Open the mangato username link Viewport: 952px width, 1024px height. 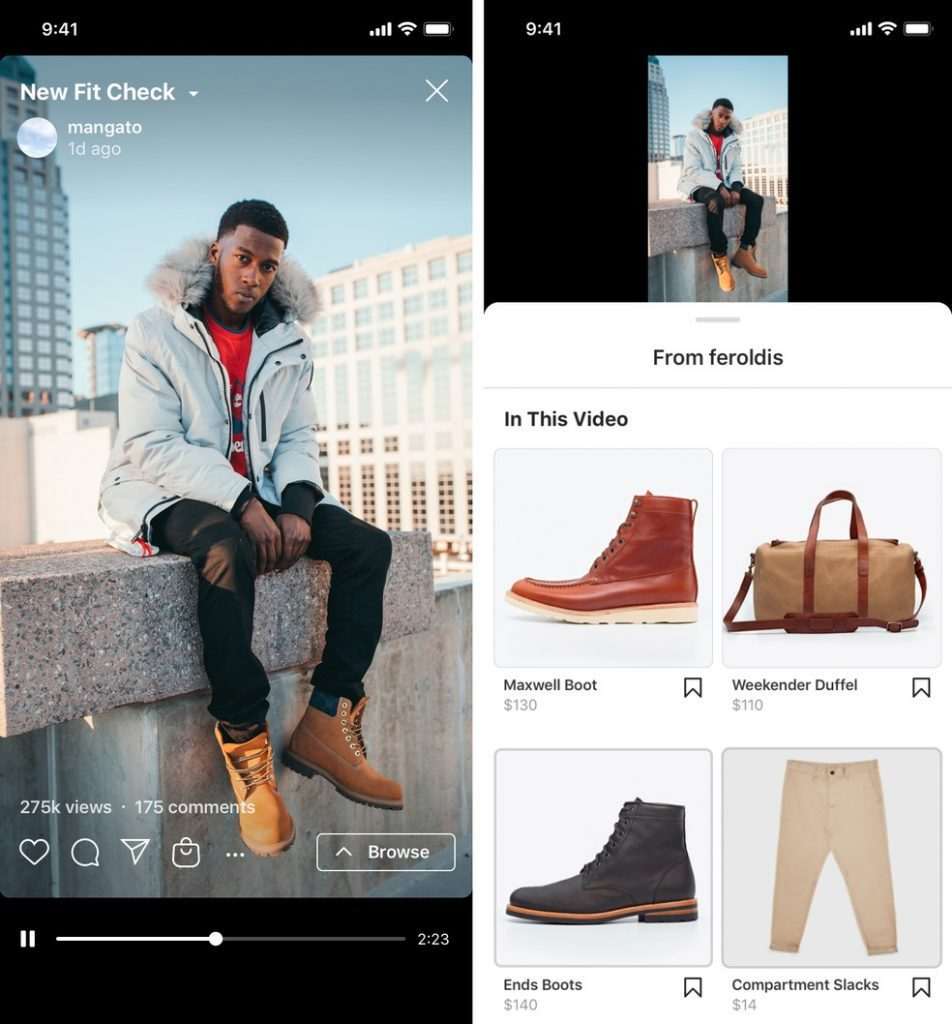(x=104, y=127)
